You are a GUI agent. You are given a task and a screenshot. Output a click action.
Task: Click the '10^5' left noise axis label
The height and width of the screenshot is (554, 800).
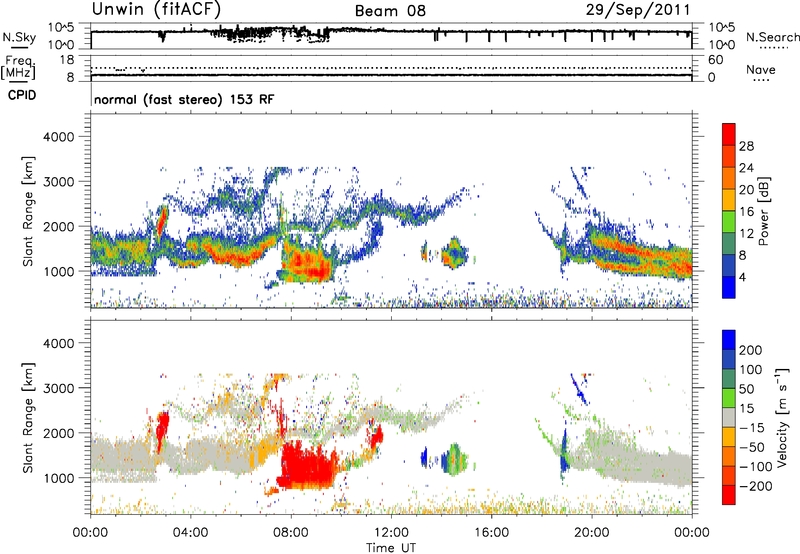(61, 28)
